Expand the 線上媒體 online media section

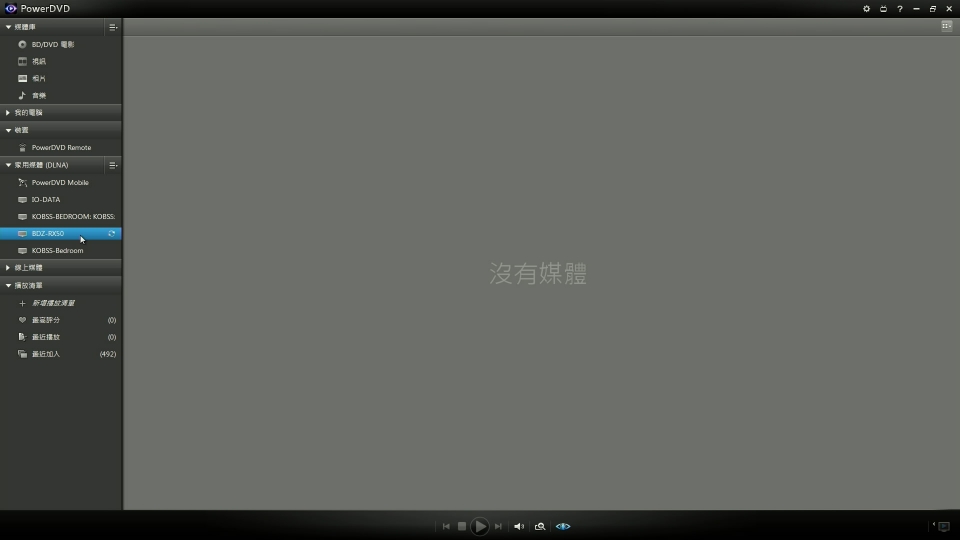click(x=8, y=268)
